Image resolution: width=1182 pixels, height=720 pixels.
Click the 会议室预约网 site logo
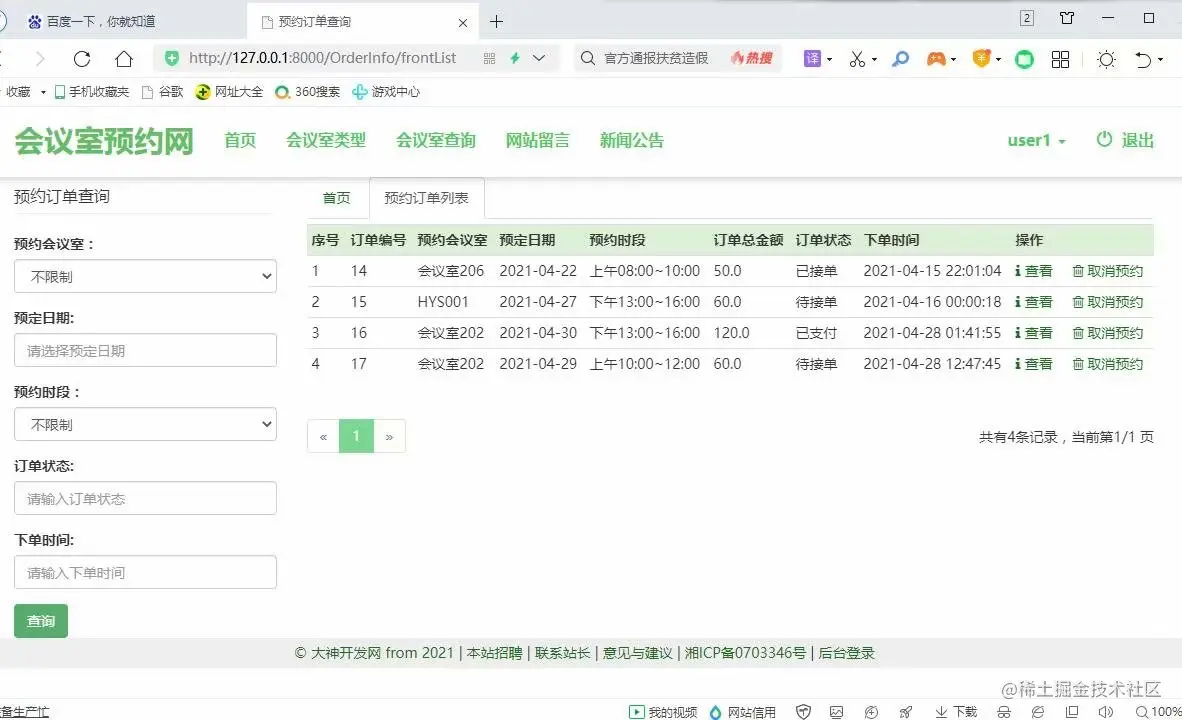tap(104, 141)
